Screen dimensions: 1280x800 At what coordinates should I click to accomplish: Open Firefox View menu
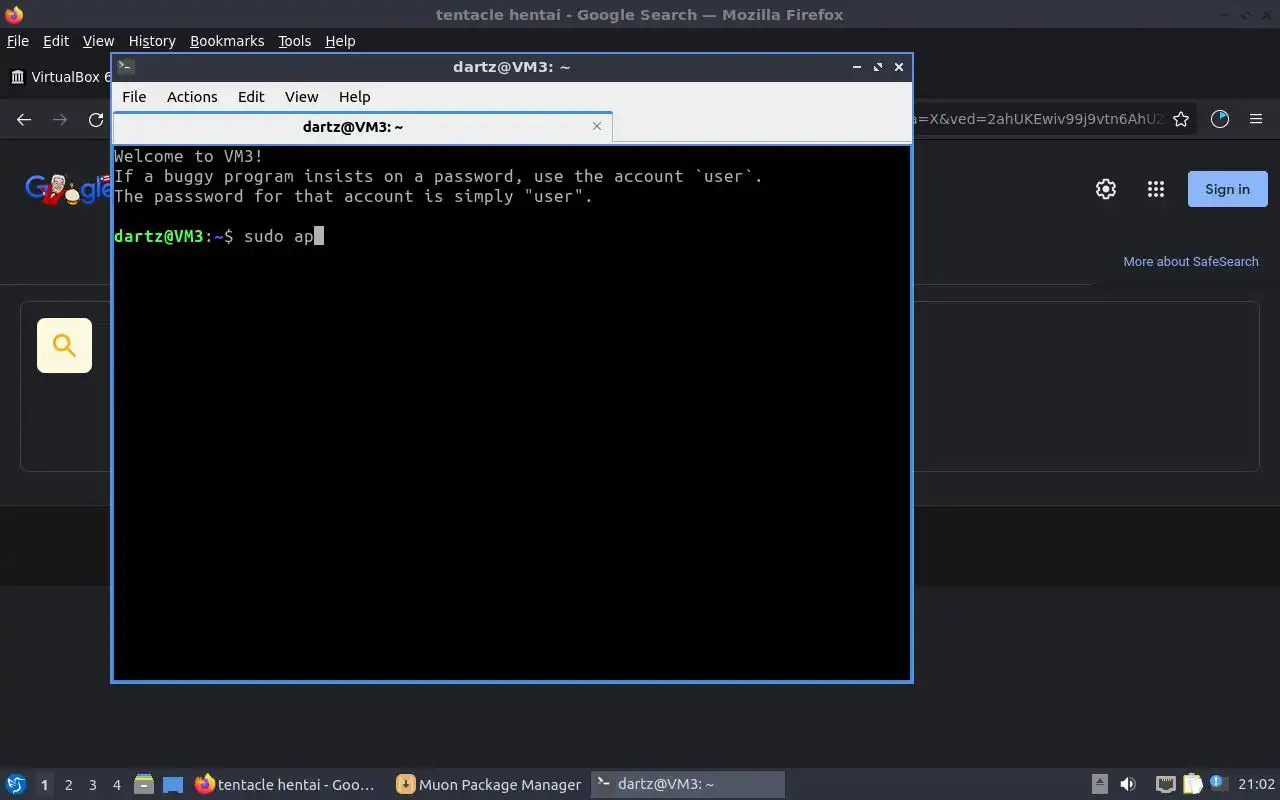[x=98, y=41]
